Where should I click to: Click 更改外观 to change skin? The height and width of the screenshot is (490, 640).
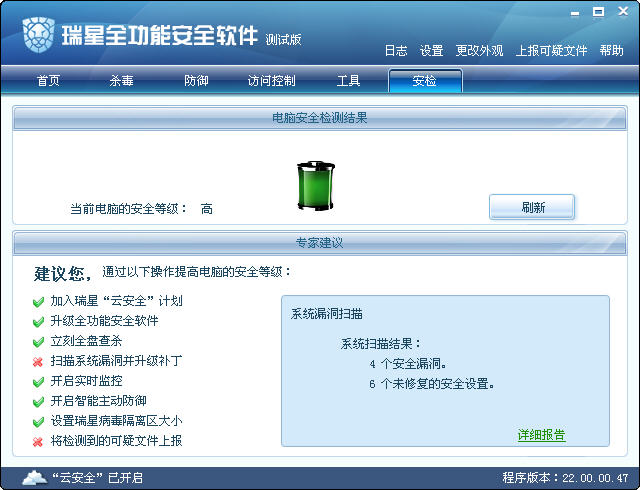[479, 51]
